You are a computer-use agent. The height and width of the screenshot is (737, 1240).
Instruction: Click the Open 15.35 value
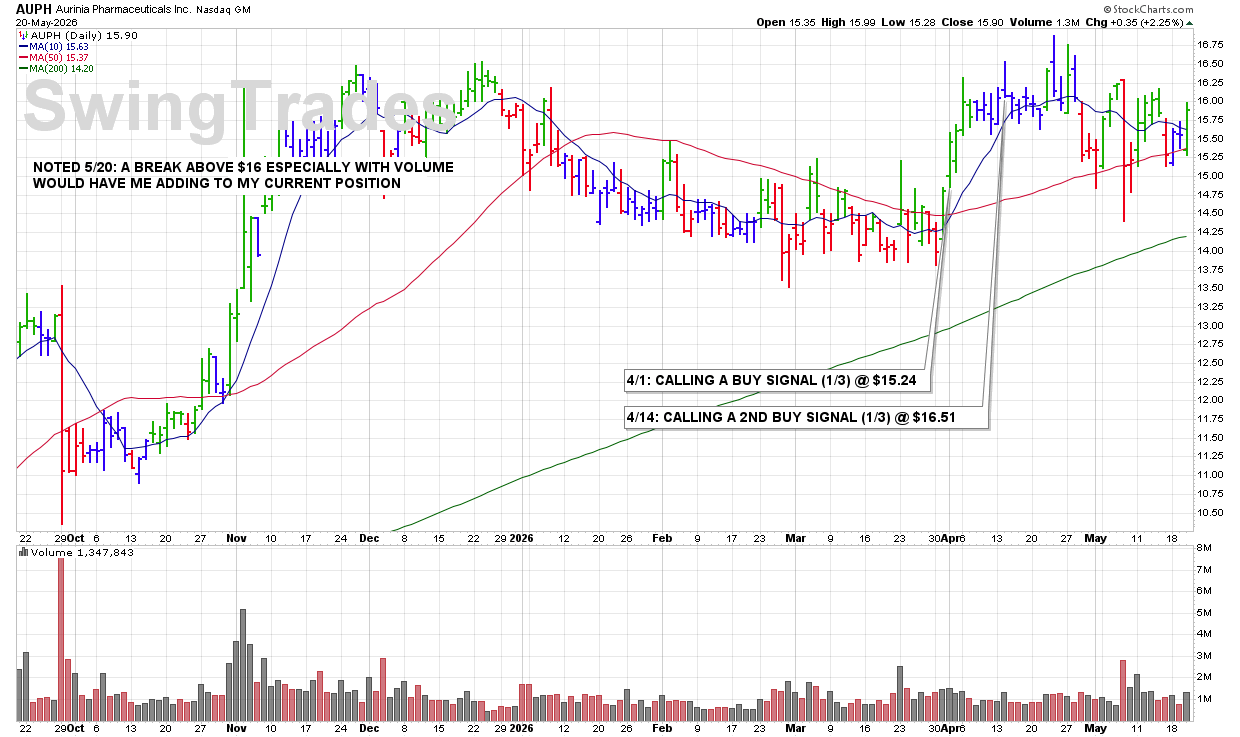[787, 22]
